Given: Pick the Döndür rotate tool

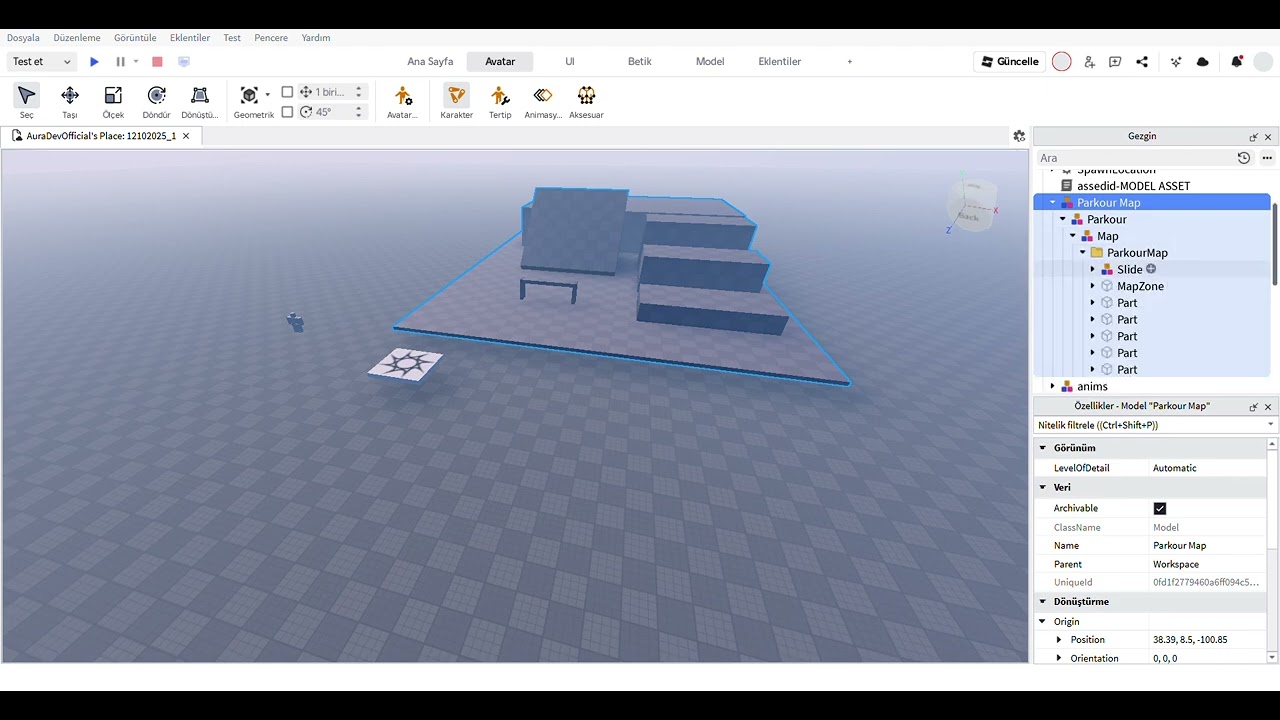Looking at the screenshot, I should (x=157, y=102).
